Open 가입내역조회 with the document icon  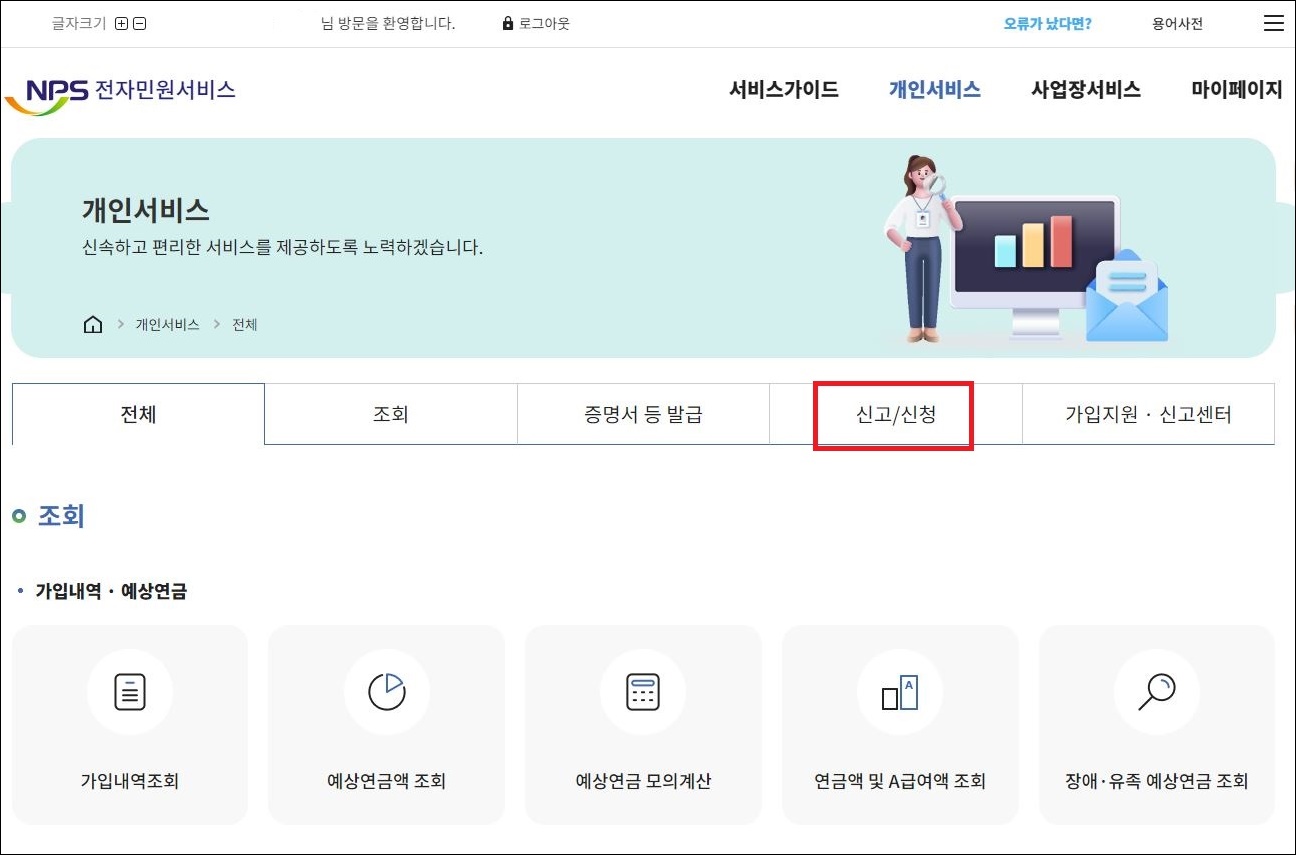(130, 691)
